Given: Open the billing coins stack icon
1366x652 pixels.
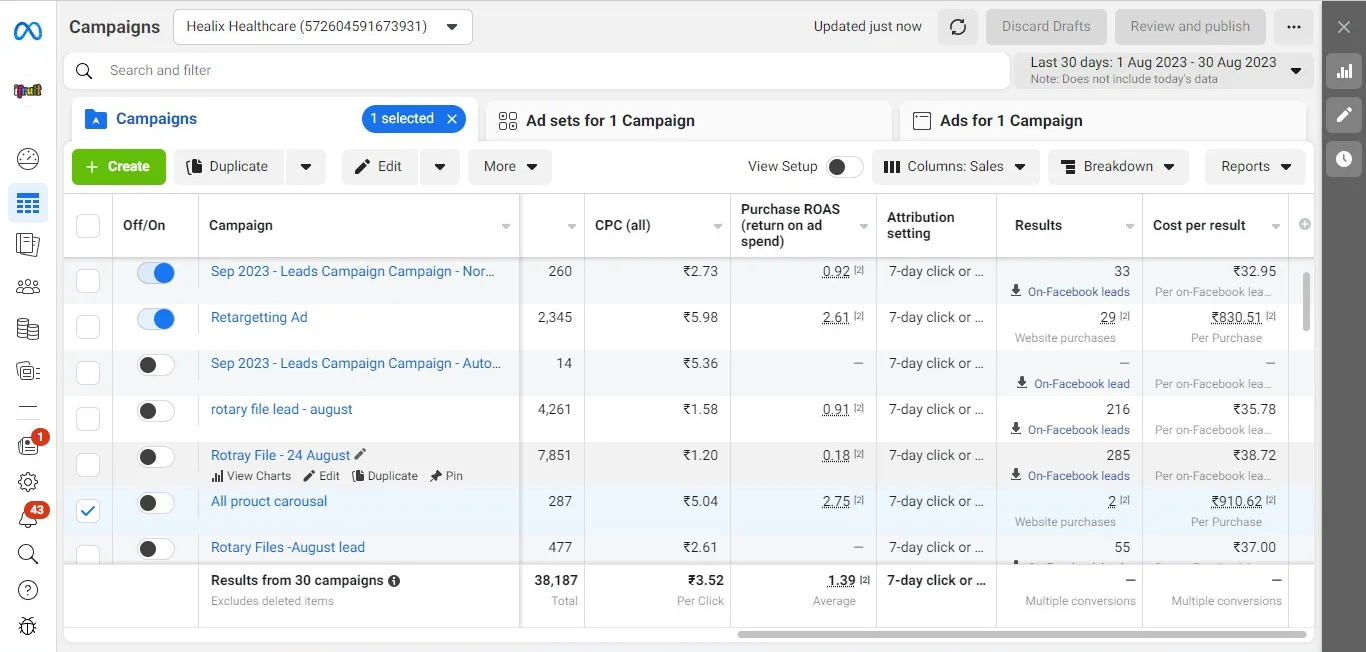Looking at the screenshot, I should pyautogui.click(x=28, y=329).
